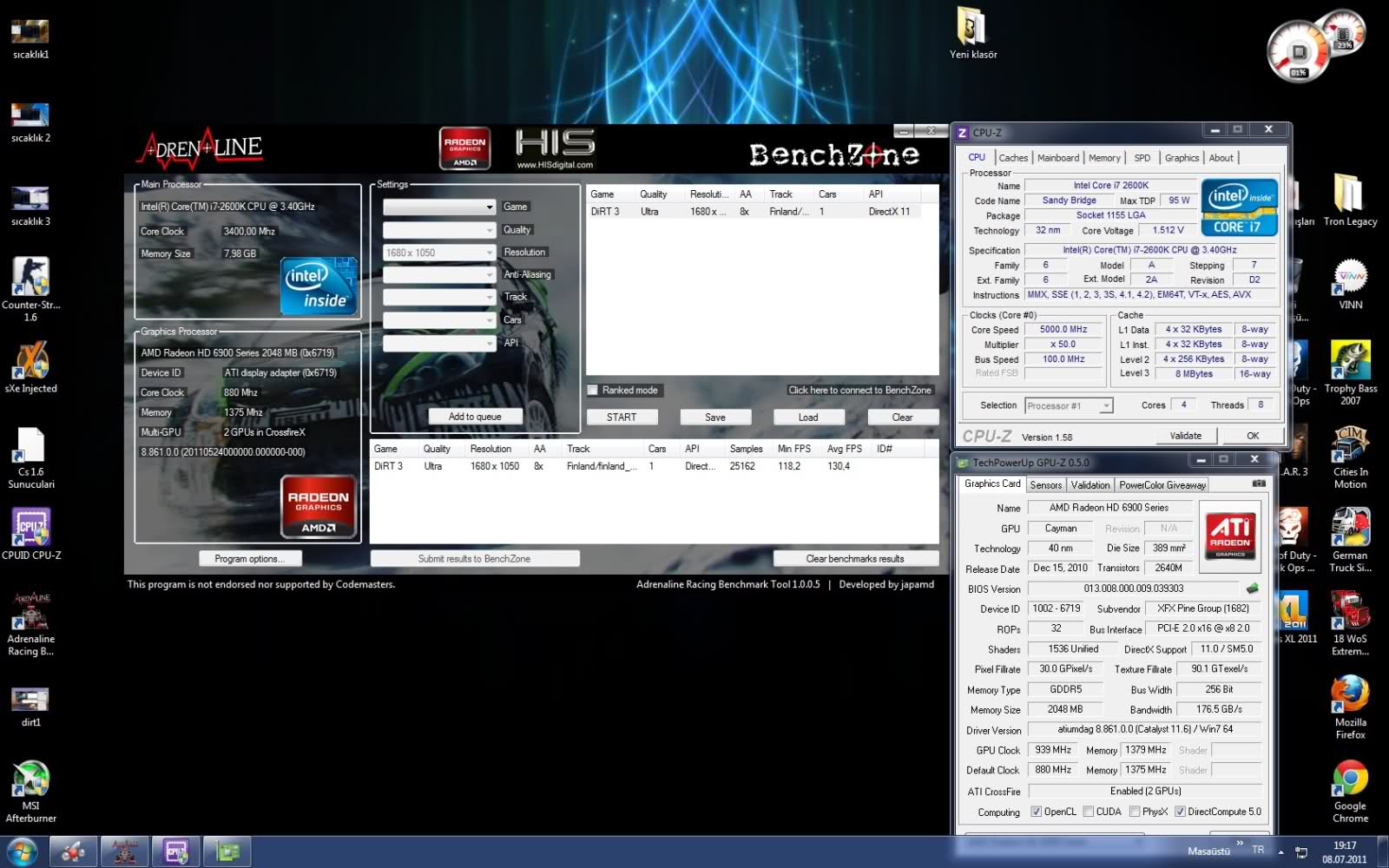1389x868 pixels.
Task: Toggle the CUDA checkbox in GPU-Z
Action: 1088,812
